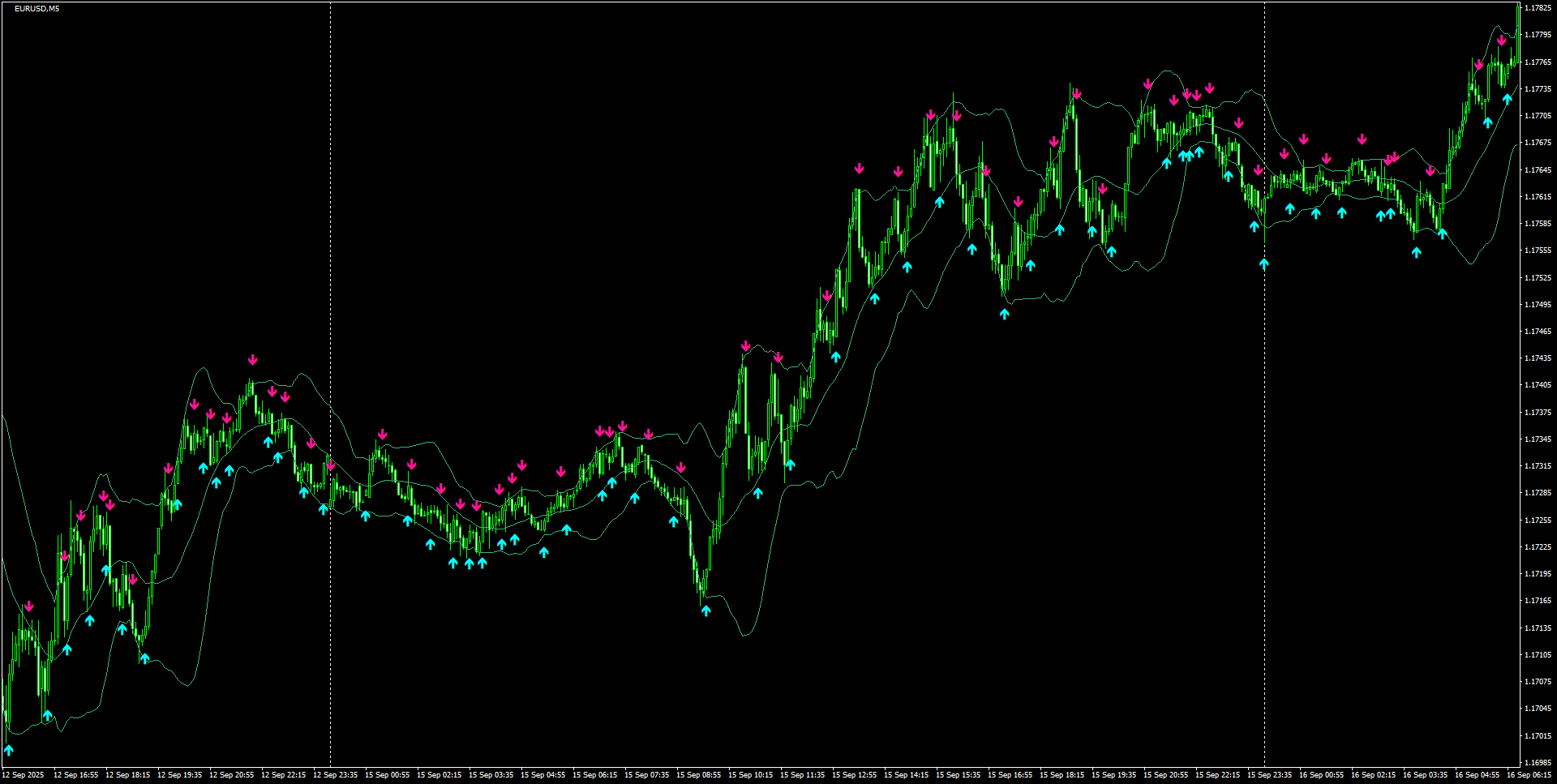The height and width of the screenshot is (784, 1557).
Task: Select the 1.17825 price on the right axis
Action: click(x=1538, y=6)
